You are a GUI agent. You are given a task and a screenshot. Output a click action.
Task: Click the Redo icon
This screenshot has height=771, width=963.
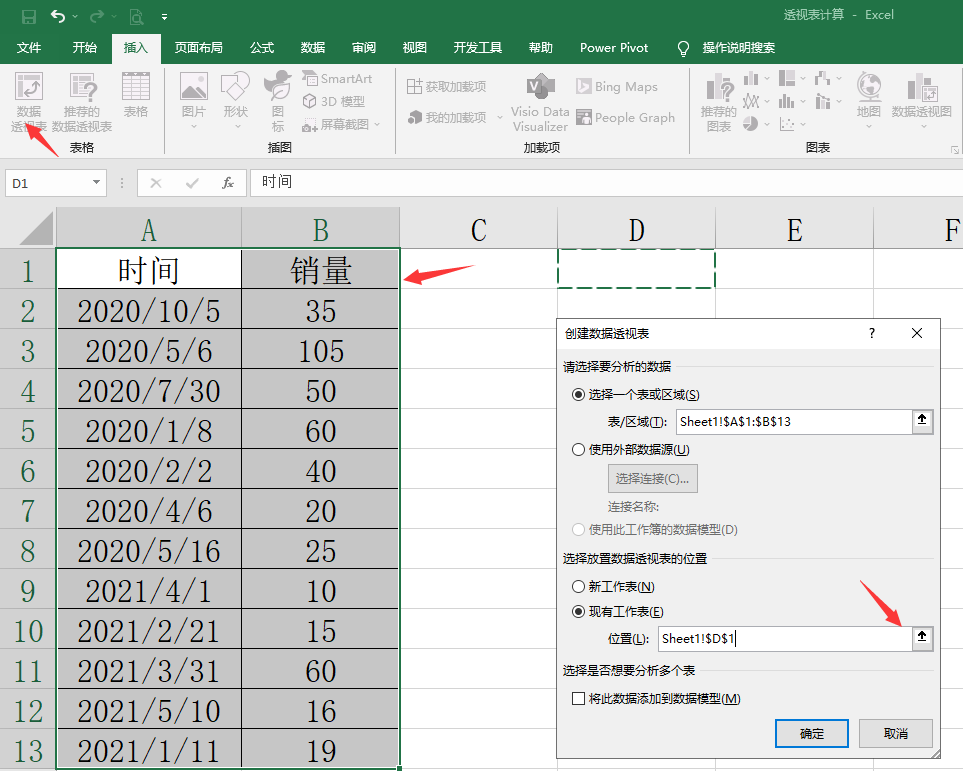tap(96, 17)
